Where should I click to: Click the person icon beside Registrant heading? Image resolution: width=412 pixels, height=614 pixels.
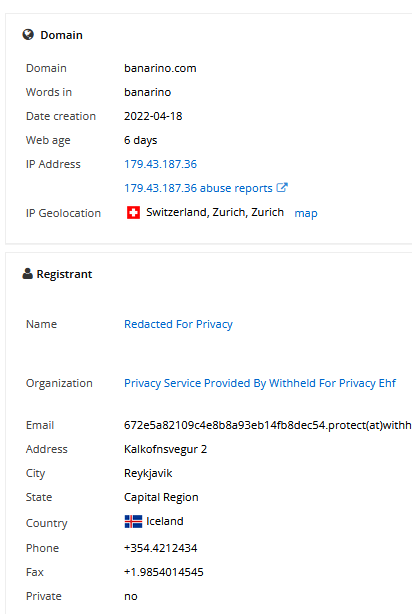(x=27, y=274)
